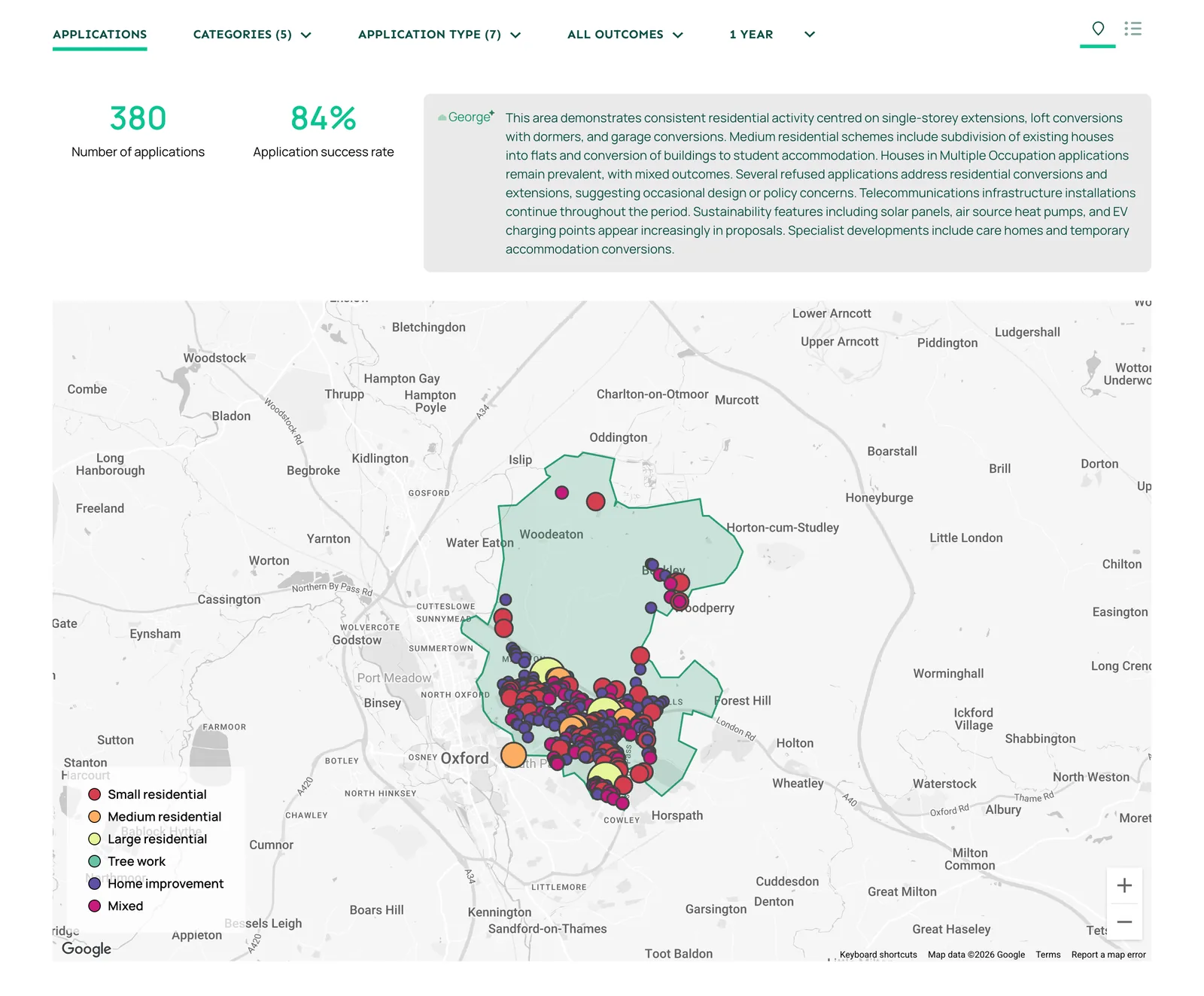The height and width of the screenshot is (996, 1204).
Task: Open the map Terms link
Action: coord(1047,955)
